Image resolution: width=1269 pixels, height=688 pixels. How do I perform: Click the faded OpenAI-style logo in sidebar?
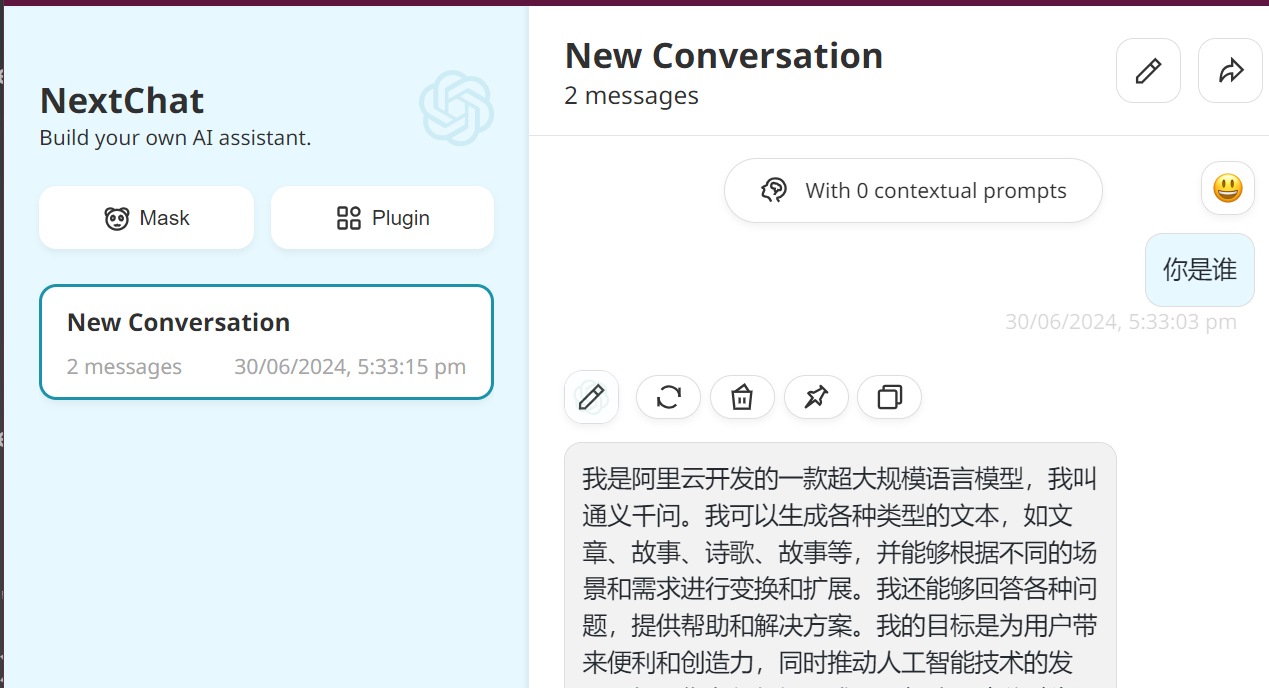pos(457,107)
